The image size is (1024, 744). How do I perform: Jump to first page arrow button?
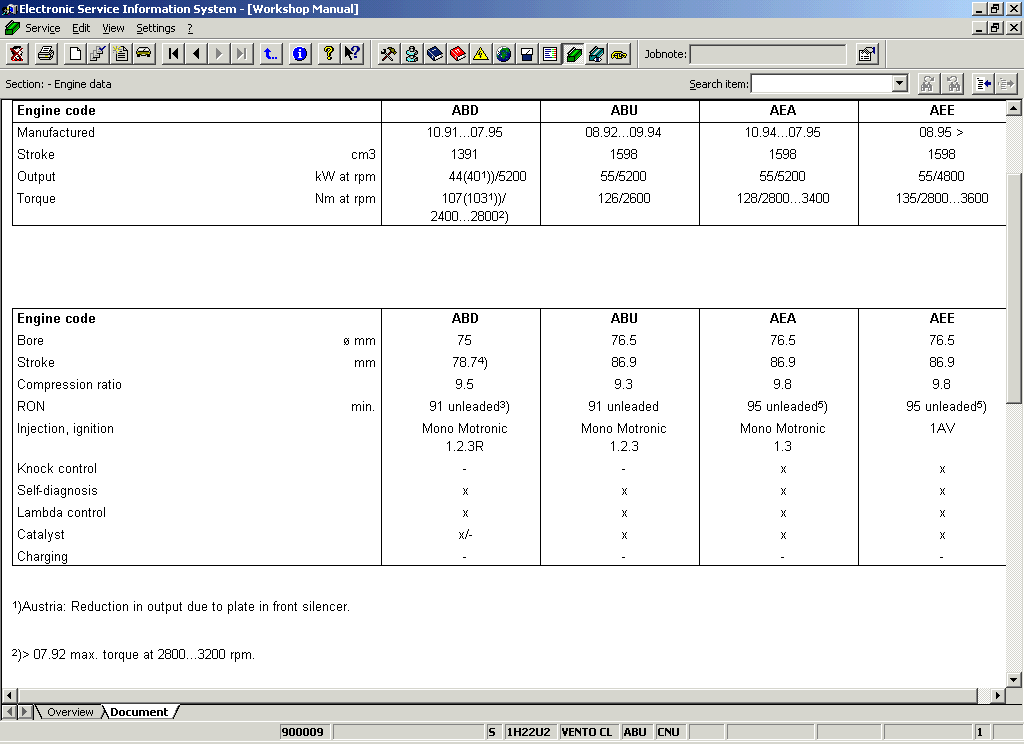[174, 54]
